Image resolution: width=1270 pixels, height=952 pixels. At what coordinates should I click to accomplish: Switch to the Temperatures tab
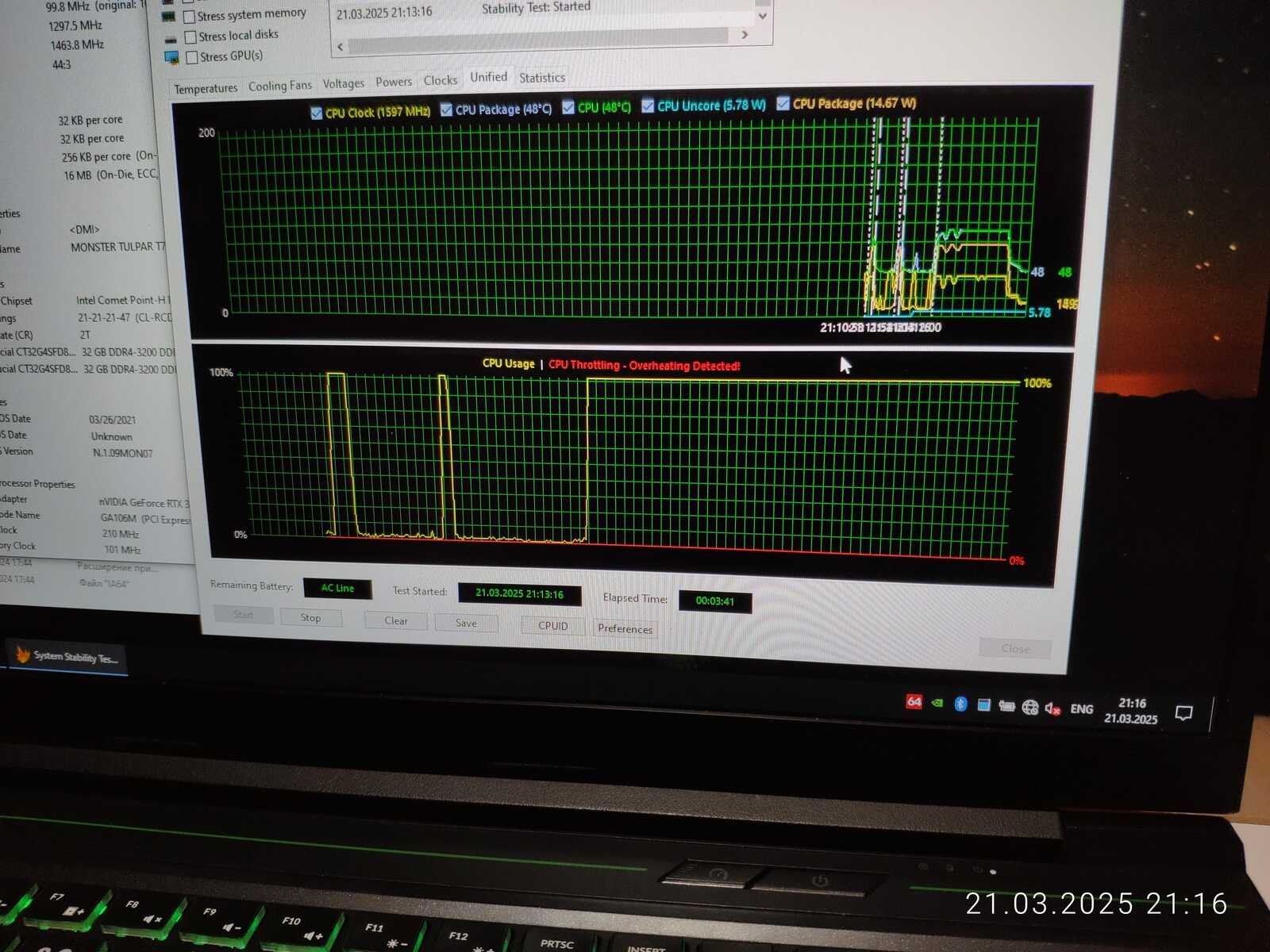tap(206, 88)
